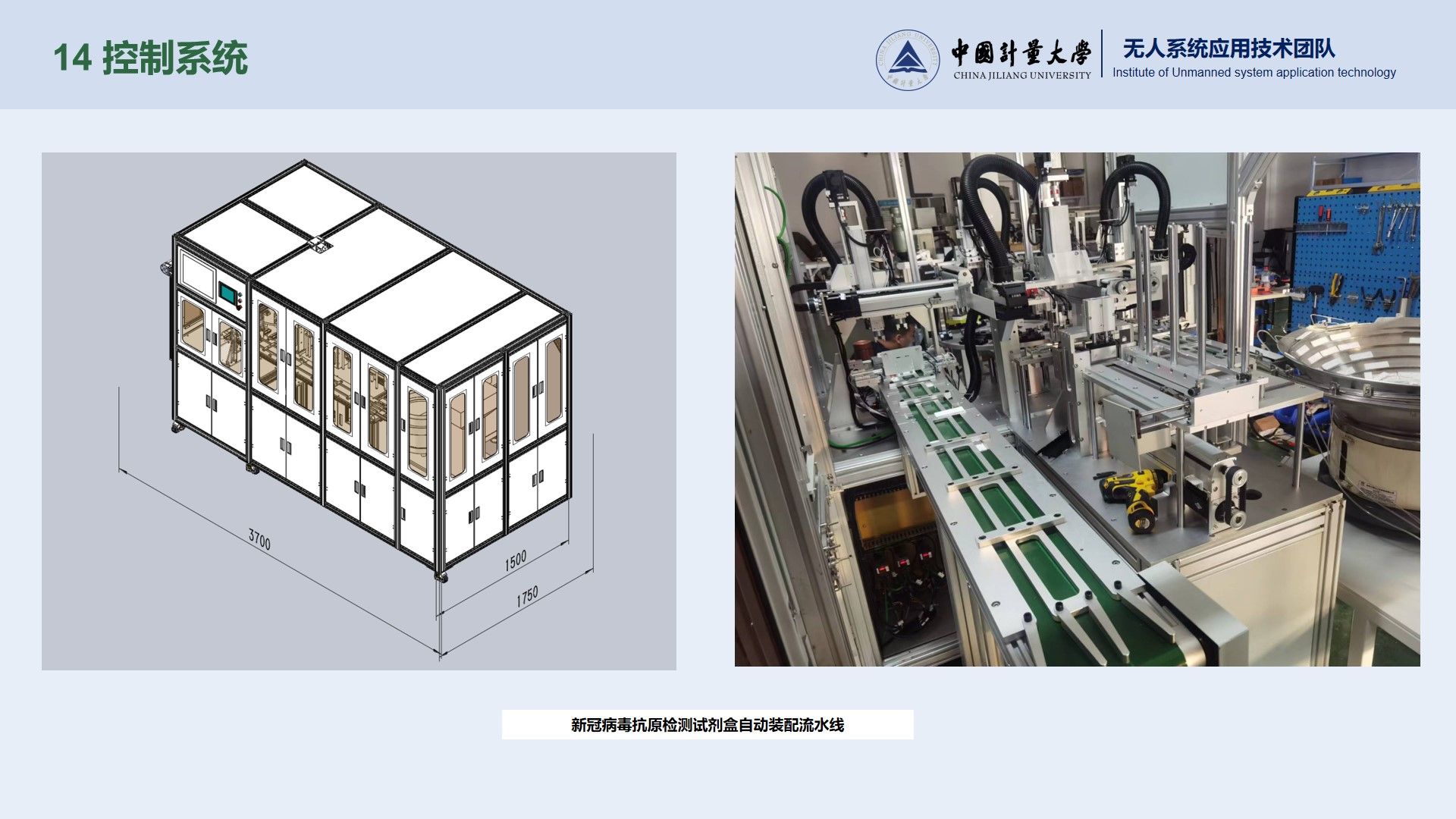Click the caster wheel at cabinet corner
Viewport: 1456px width, 819px height.
click(441, 578)
